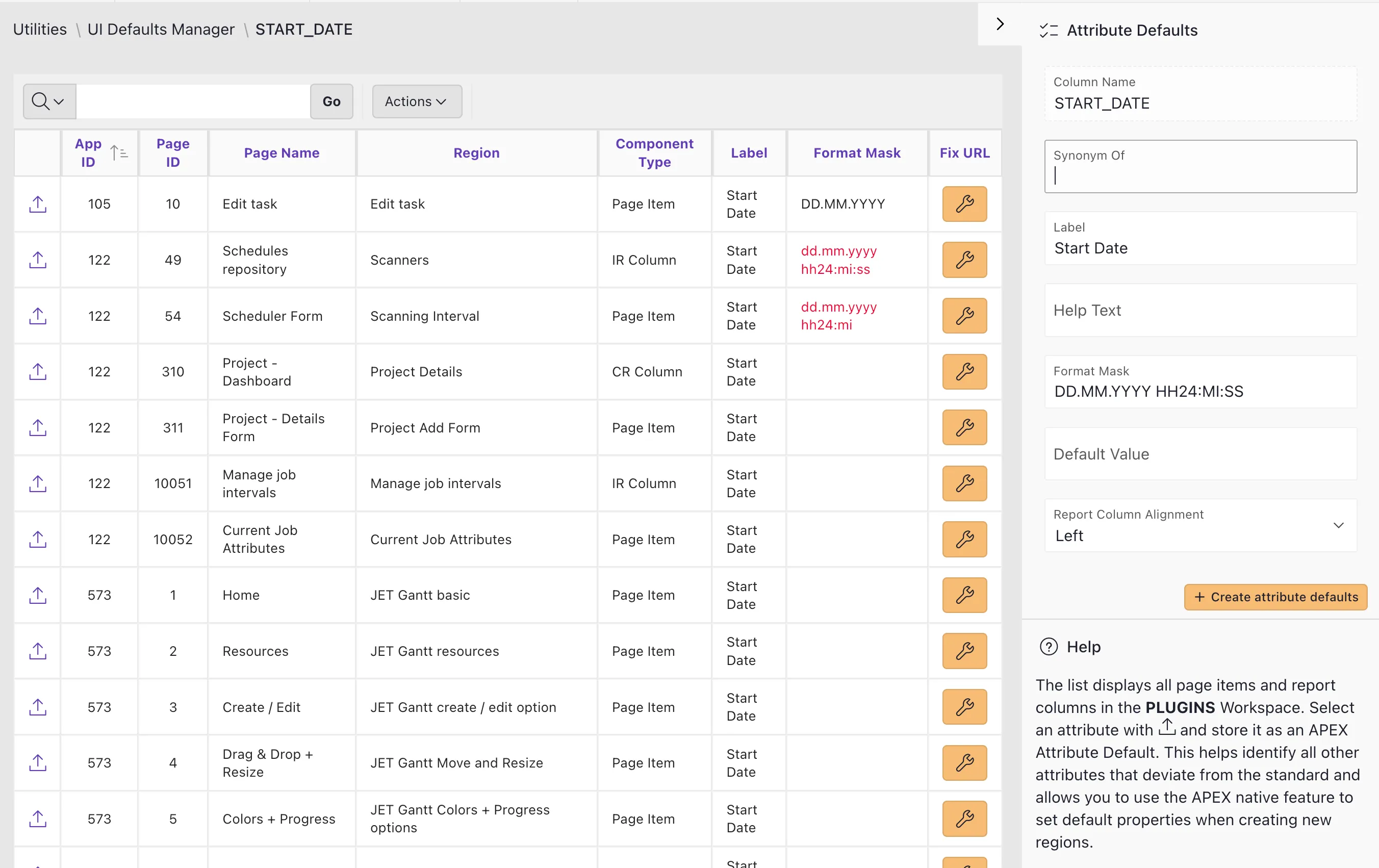Open the Actions menu
1379x868 pixels.
(x=416, y=101)
